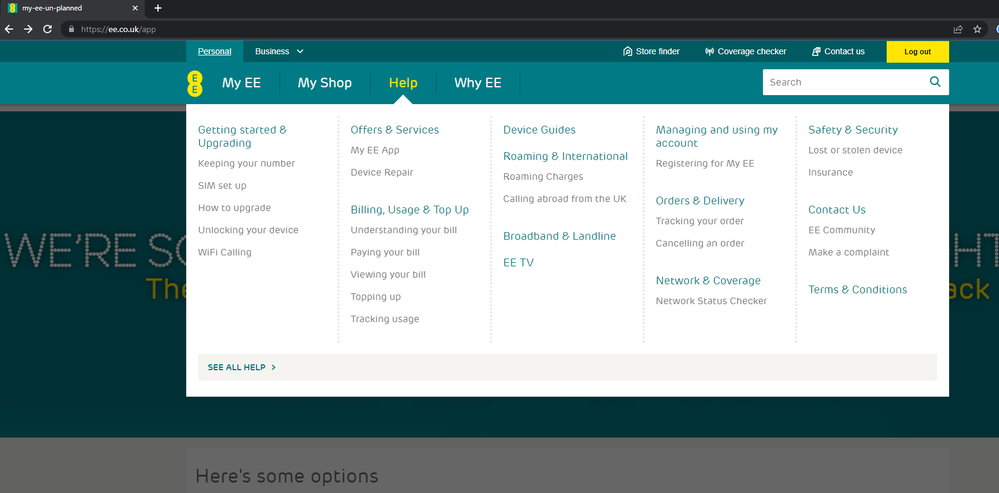Open a new browser tab
The height and width of the screenshot is (493, 999).
pos(158,8)
